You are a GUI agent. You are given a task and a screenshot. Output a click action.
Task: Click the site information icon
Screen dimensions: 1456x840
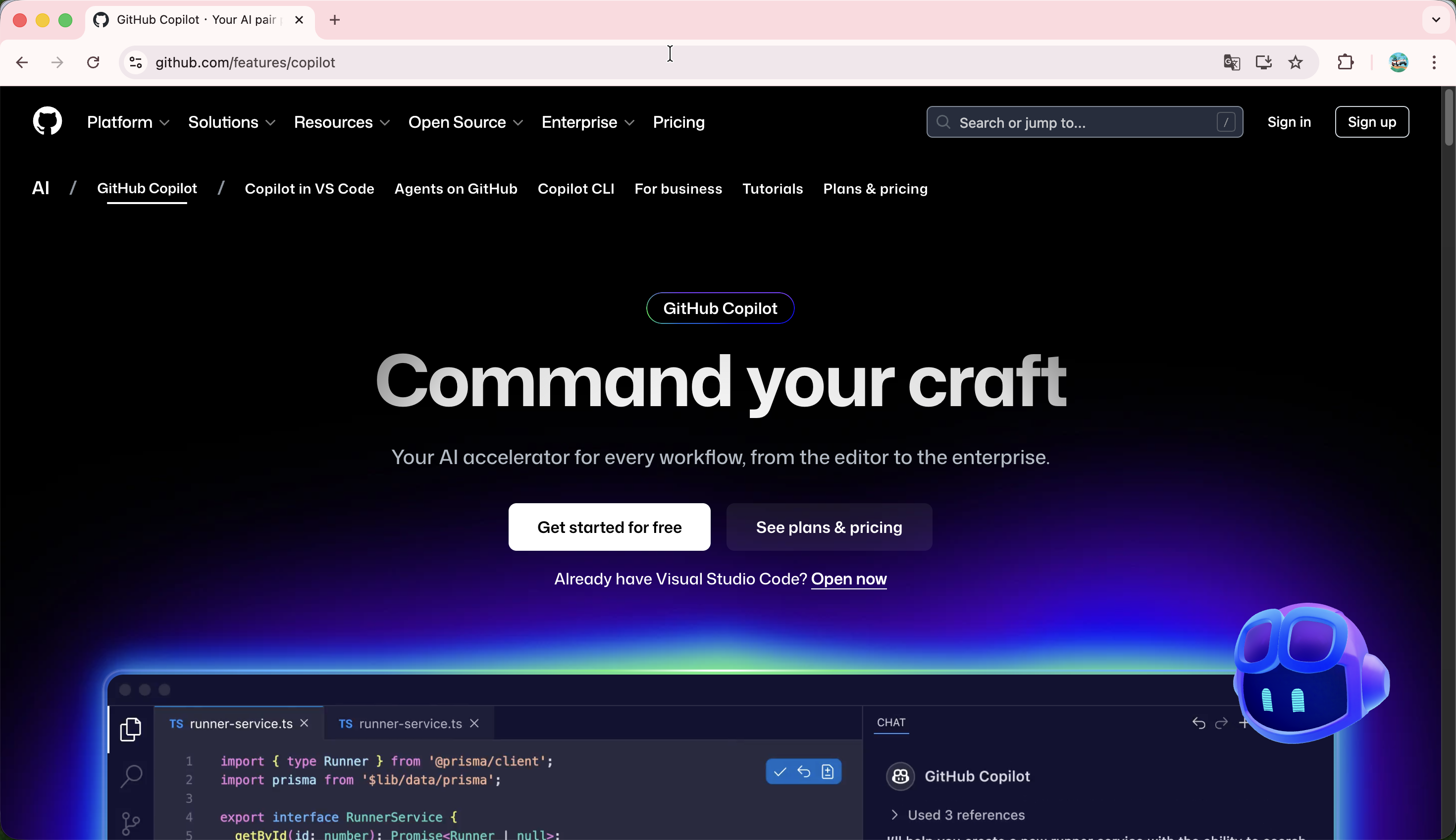[x=136, y=62]
